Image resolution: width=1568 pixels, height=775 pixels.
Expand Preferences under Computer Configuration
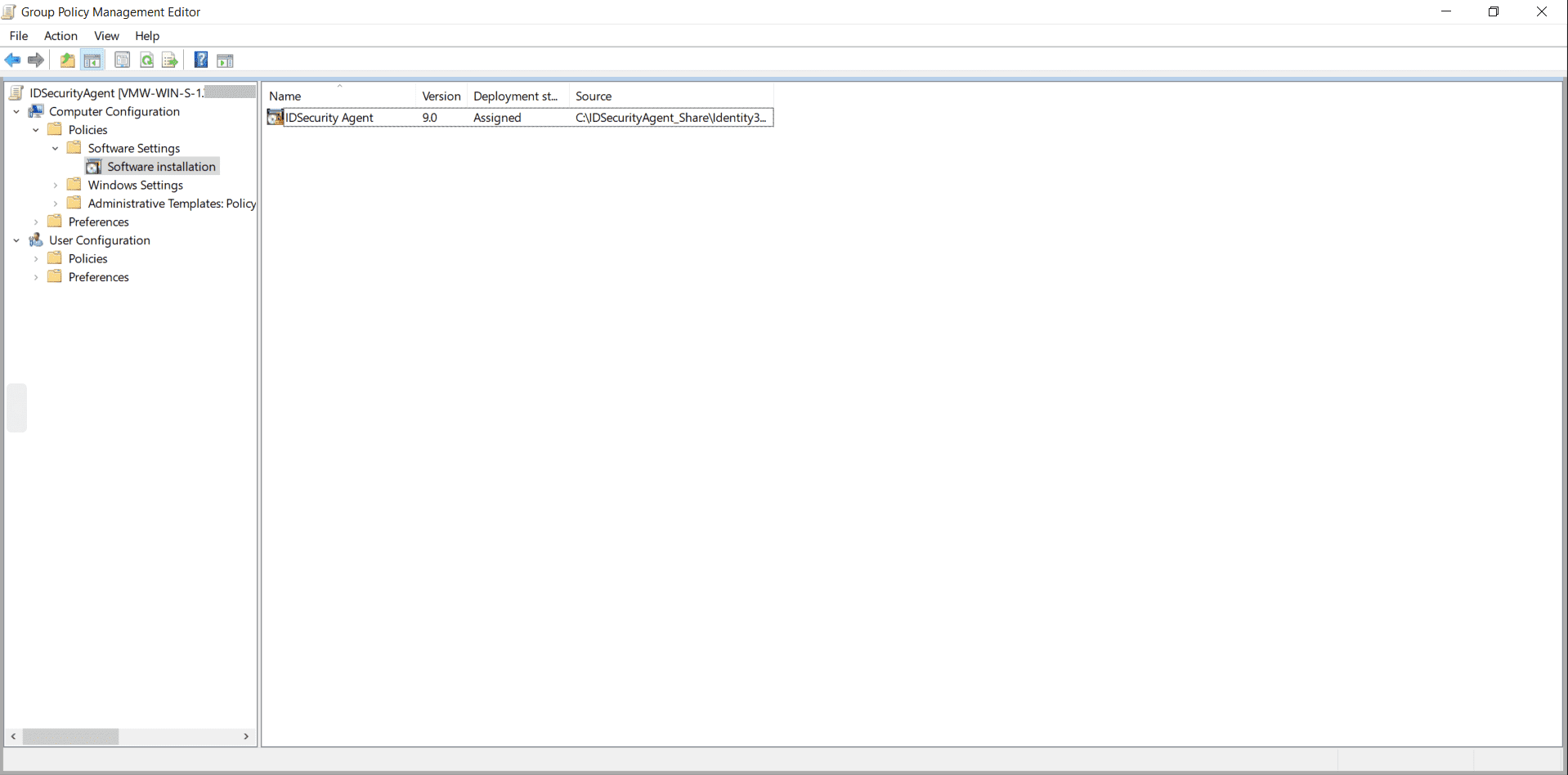pyautogui.click(x=36, y=222)
